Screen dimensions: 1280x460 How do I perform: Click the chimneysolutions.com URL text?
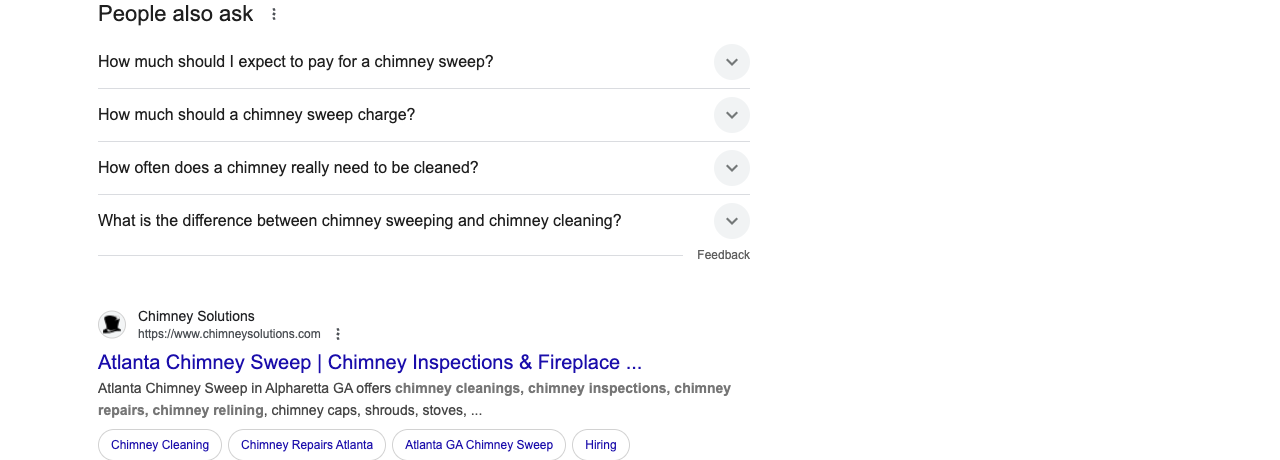click(229, 334)
